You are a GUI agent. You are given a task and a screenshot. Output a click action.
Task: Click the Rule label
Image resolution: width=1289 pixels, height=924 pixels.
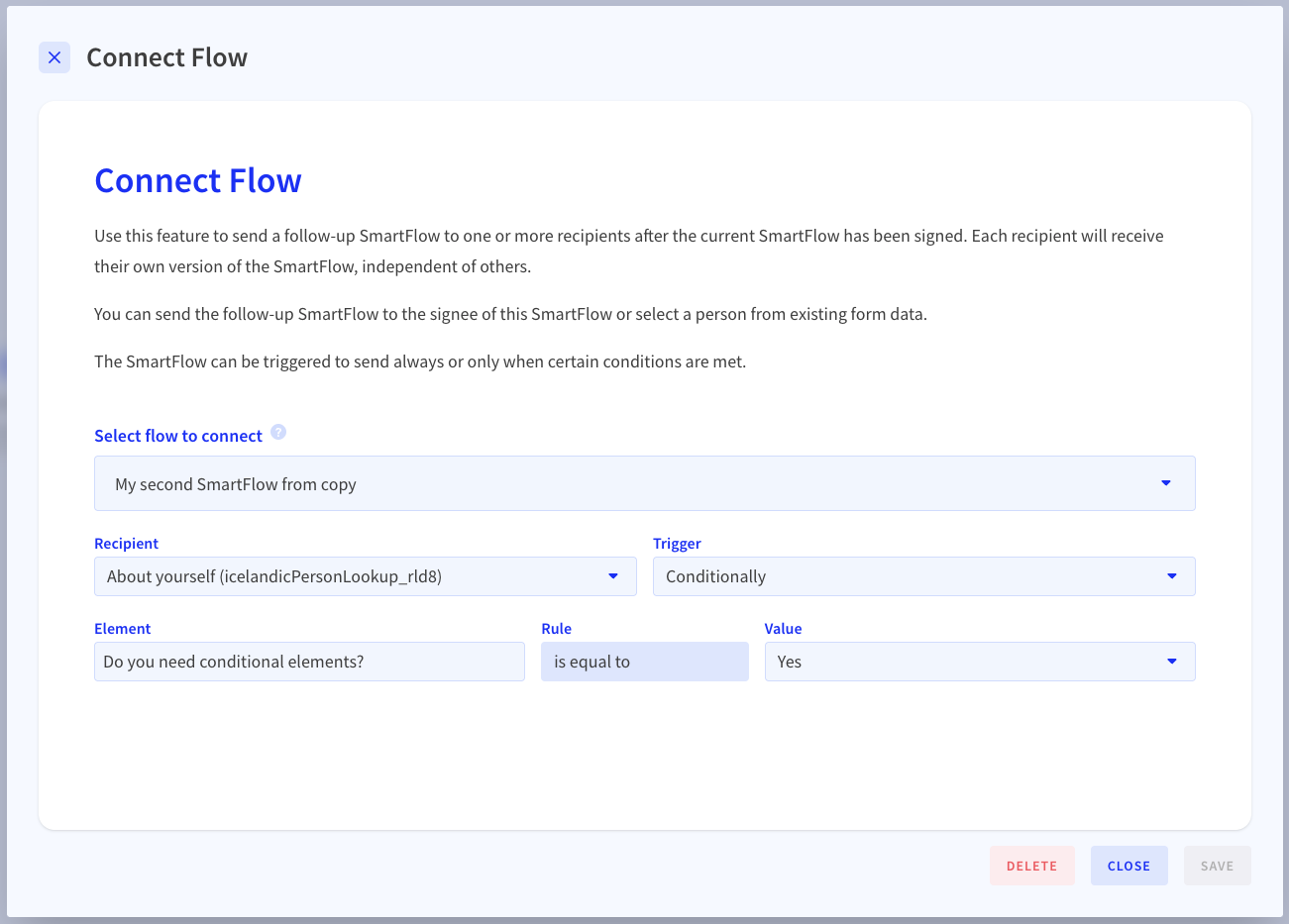click(556, 629)
